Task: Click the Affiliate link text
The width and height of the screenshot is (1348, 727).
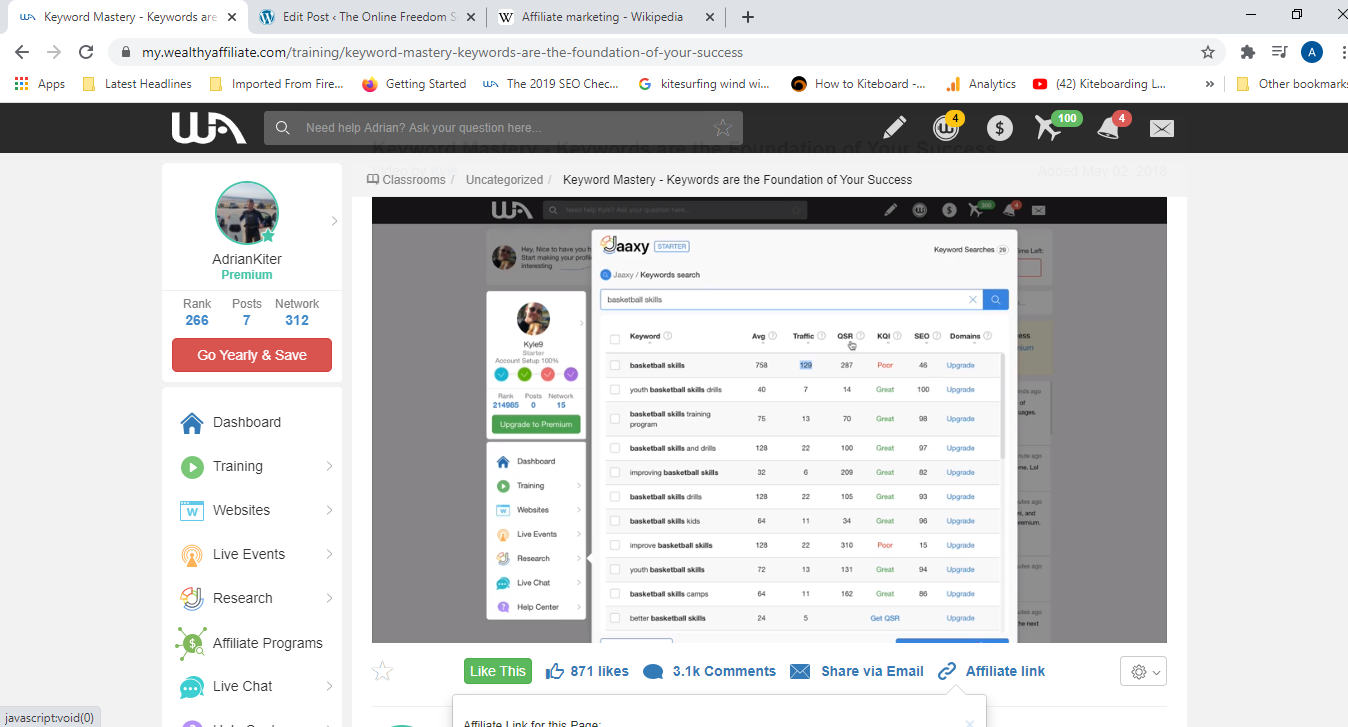Action: [1005, 671]
